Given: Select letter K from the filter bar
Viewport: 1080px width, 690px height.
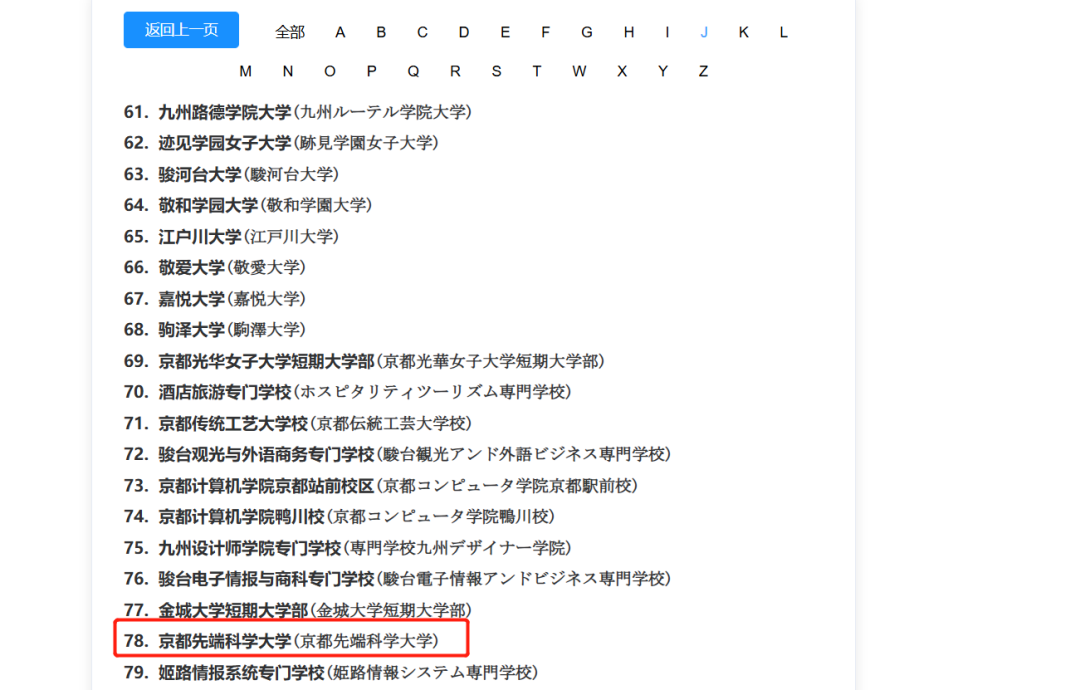Looking at the screenshot, I should pyautogui.click(x=743, y=31).
